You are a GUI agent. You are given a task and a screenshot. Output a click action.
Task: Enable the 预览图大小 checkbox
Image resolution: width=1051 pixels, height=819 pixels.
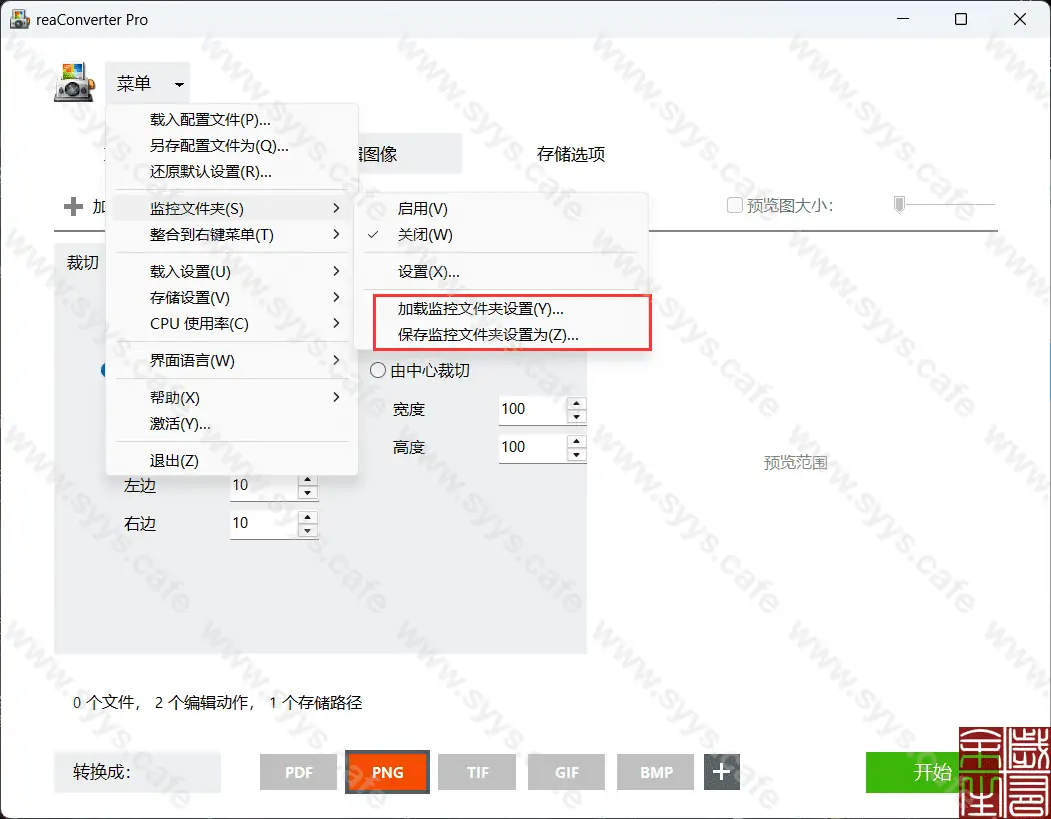tap(733, 203)
